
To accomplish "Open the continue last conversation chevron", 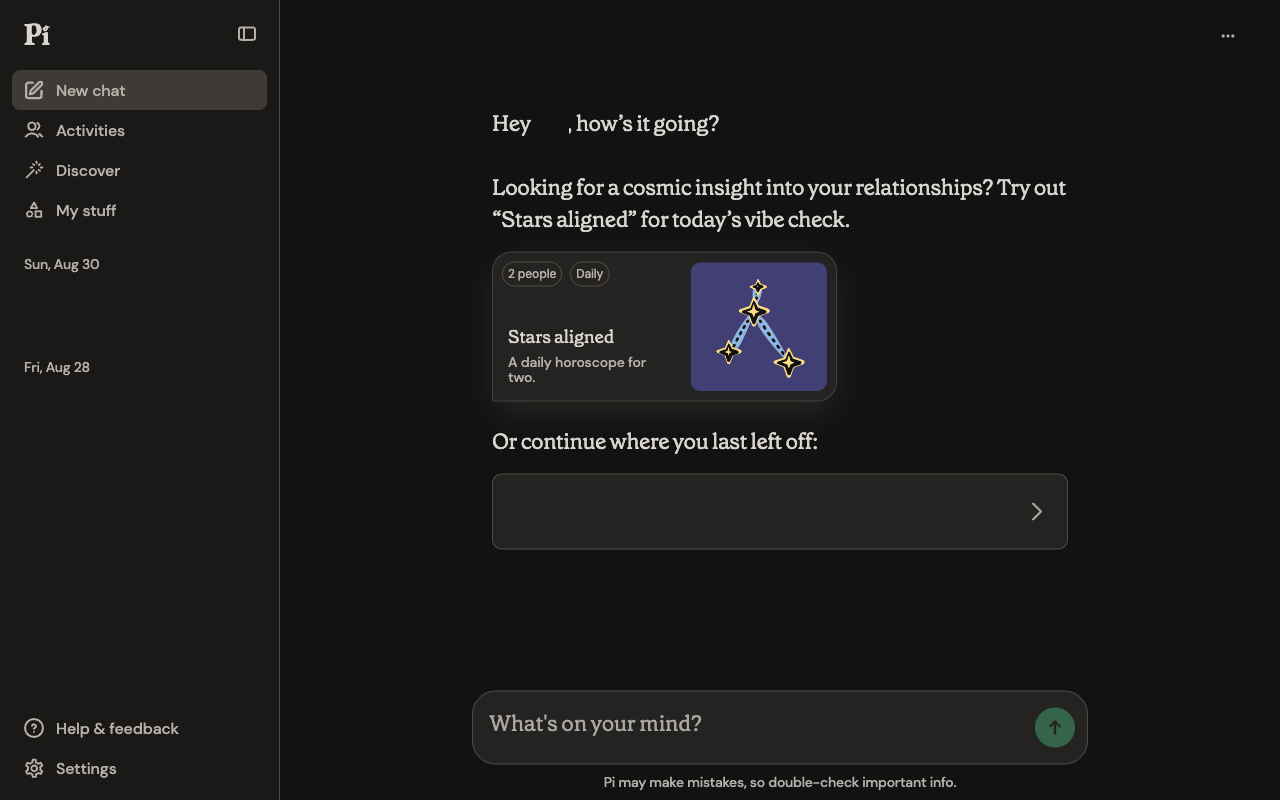I will [1037, 512].
